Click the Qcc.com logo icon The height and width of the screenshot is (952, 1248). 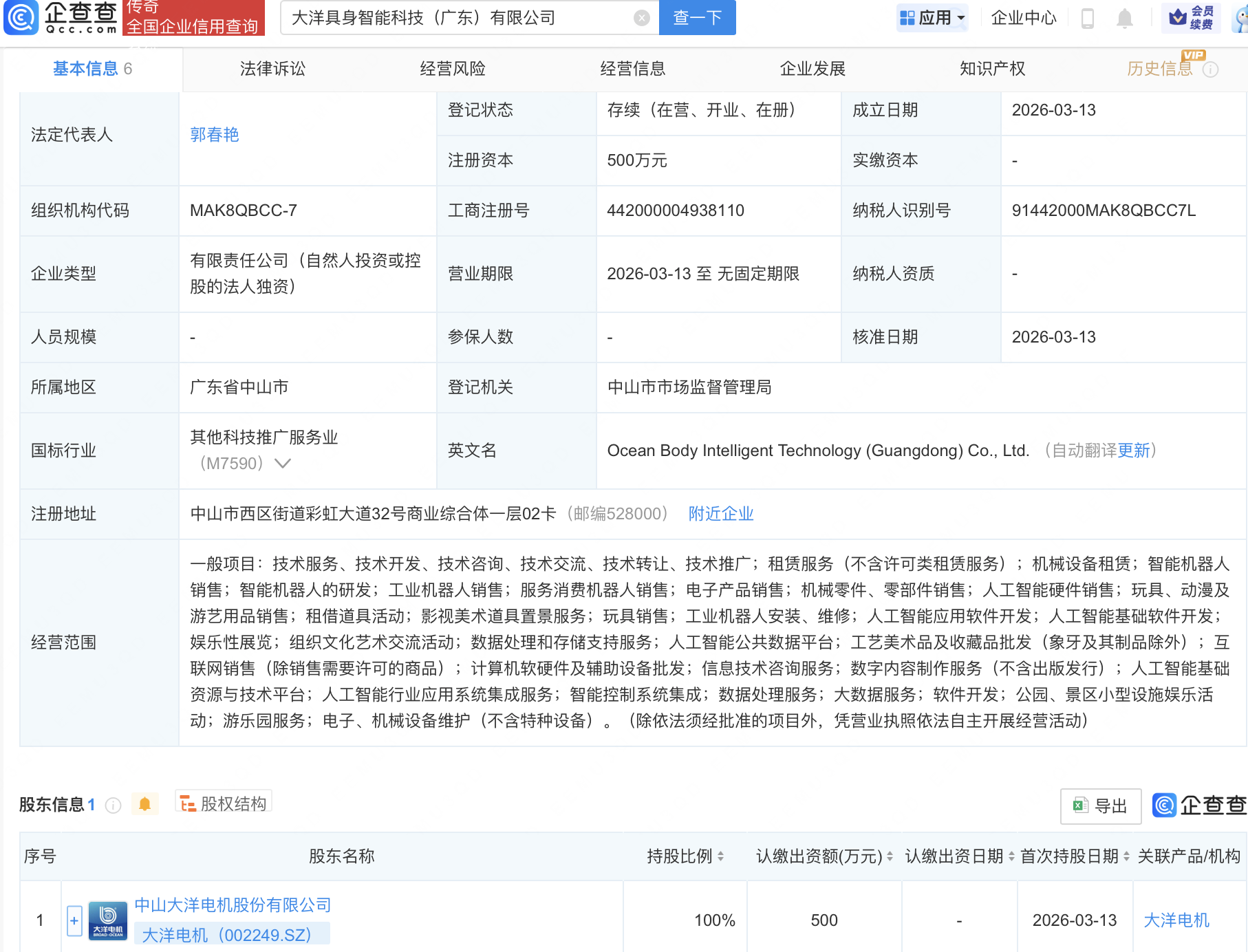click(x=21, y=17)
